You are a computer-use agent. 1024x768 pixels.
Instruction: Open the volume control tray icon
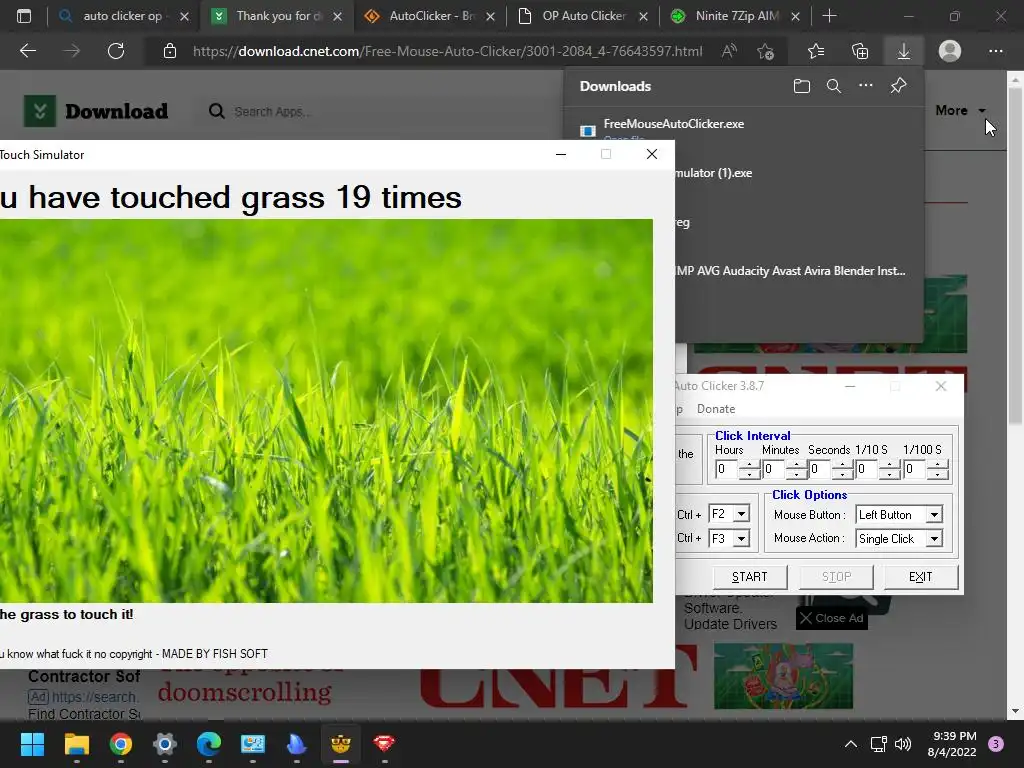click(x=903, y=744)
